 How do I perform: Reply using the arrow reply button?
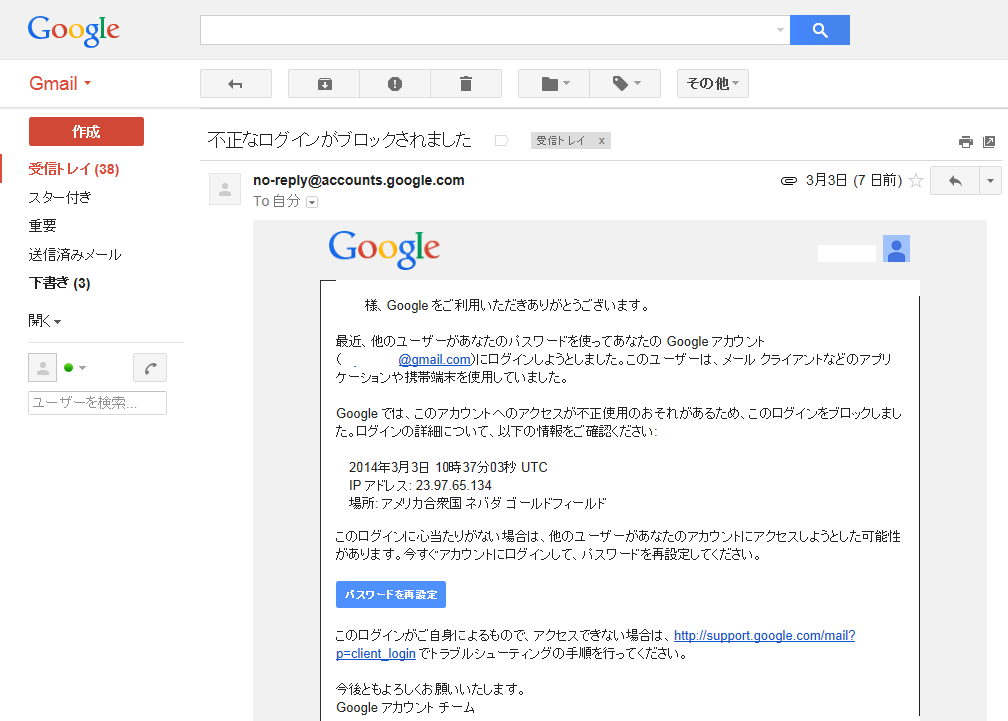955,181
